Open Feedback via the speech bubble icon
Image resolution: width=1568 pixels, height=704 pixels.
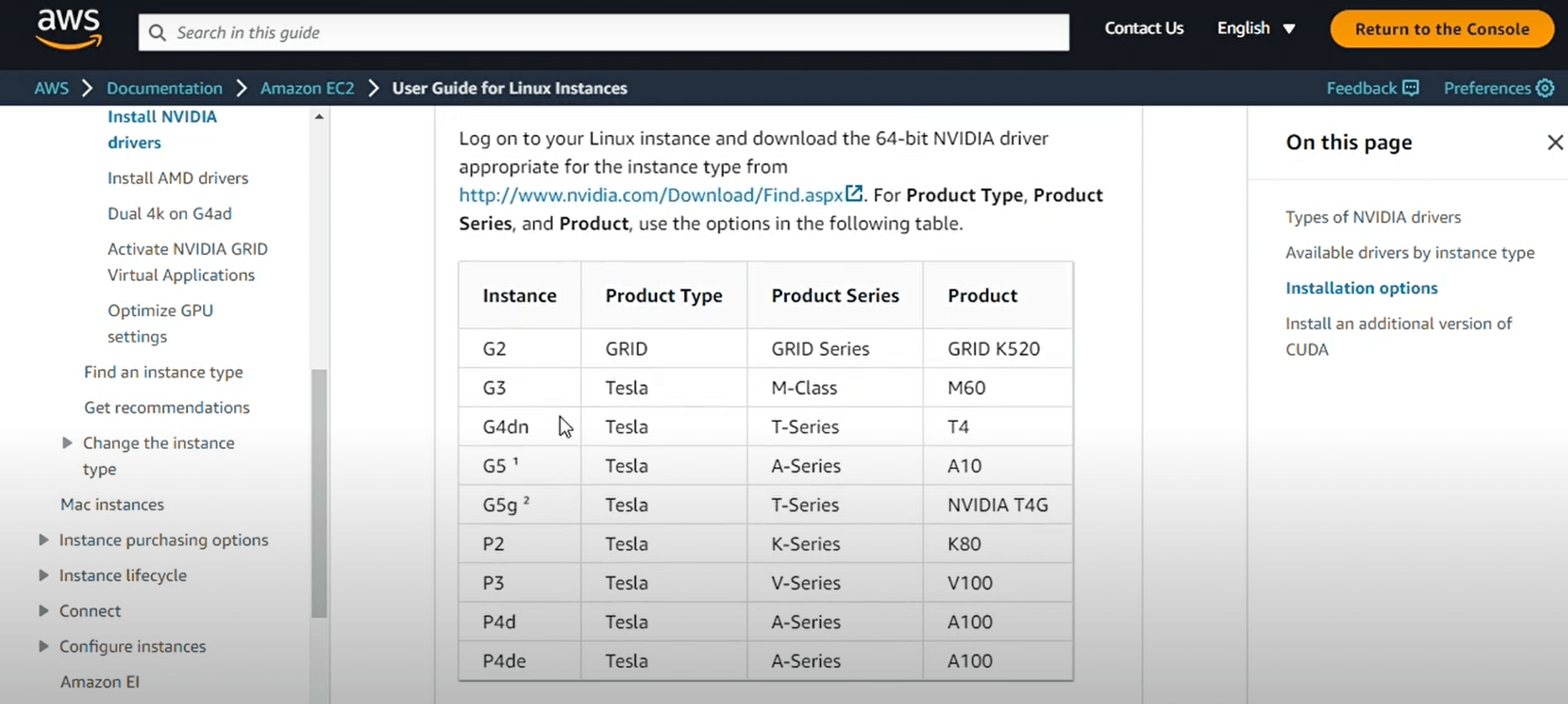1411,88
